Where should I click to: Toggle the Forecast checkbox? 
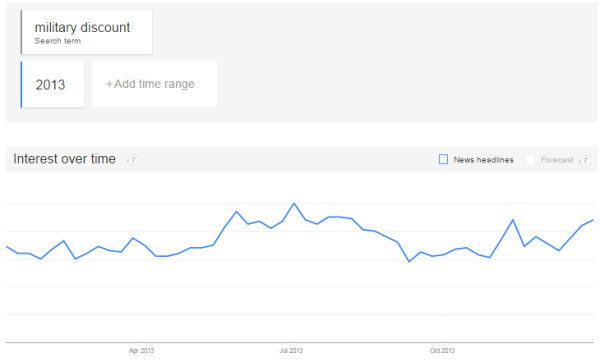coord(530,159)
